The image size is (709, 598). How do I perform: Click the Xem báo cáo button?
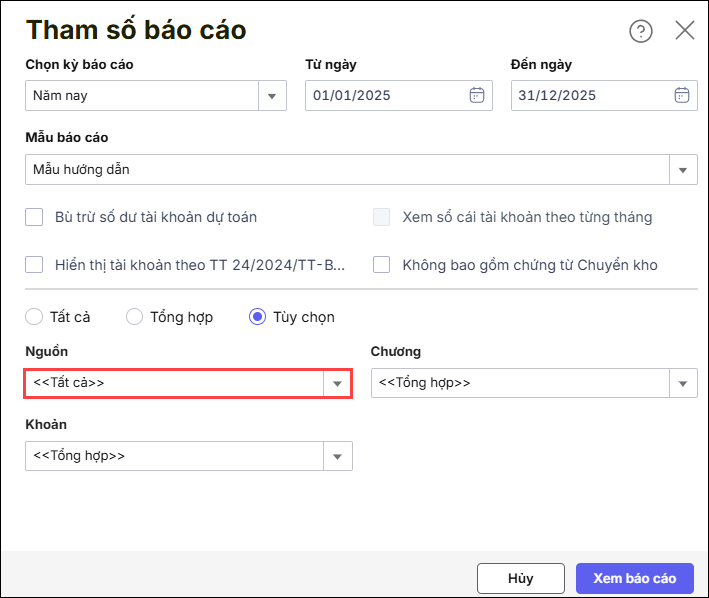[x=634, y=578]
